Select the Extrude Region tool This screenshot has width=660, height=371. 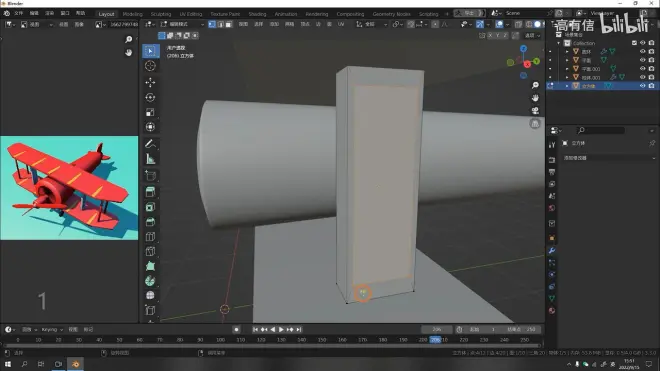[150, 192]
